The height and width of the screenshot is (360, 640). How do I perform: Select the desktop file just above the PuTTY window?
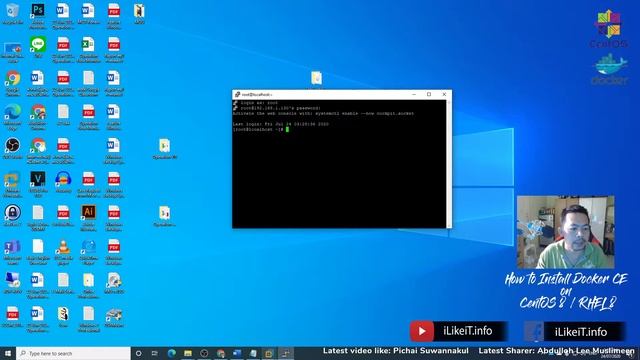[316, 78]
